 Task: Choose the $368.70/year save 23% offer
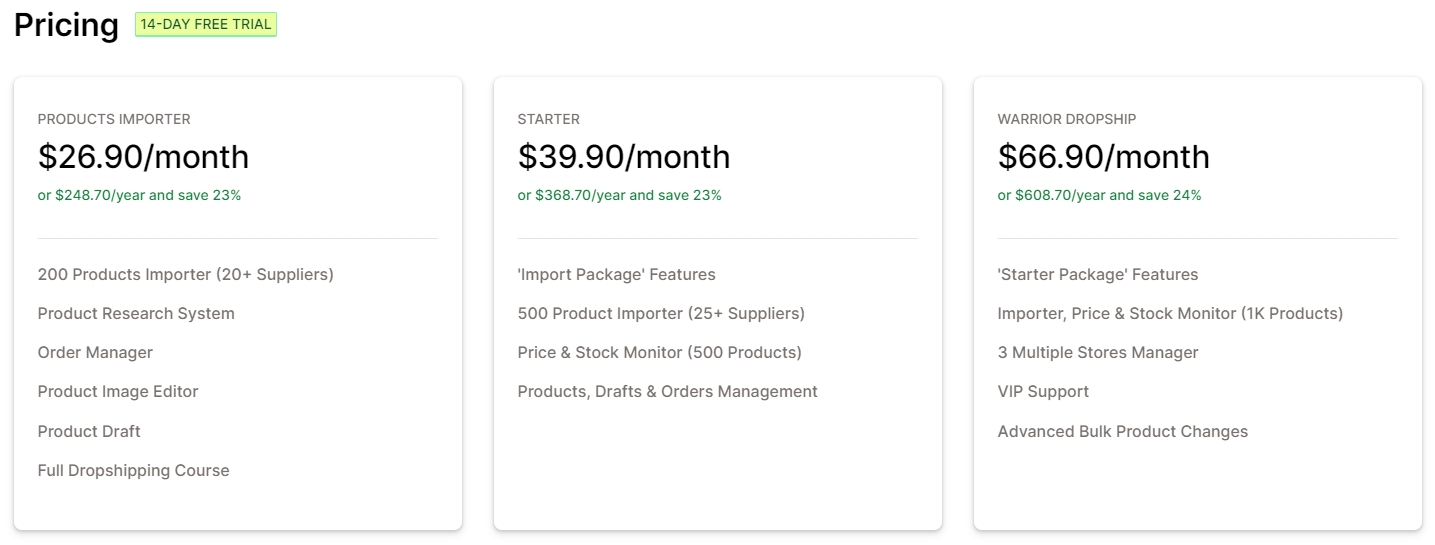click(619, 195)
